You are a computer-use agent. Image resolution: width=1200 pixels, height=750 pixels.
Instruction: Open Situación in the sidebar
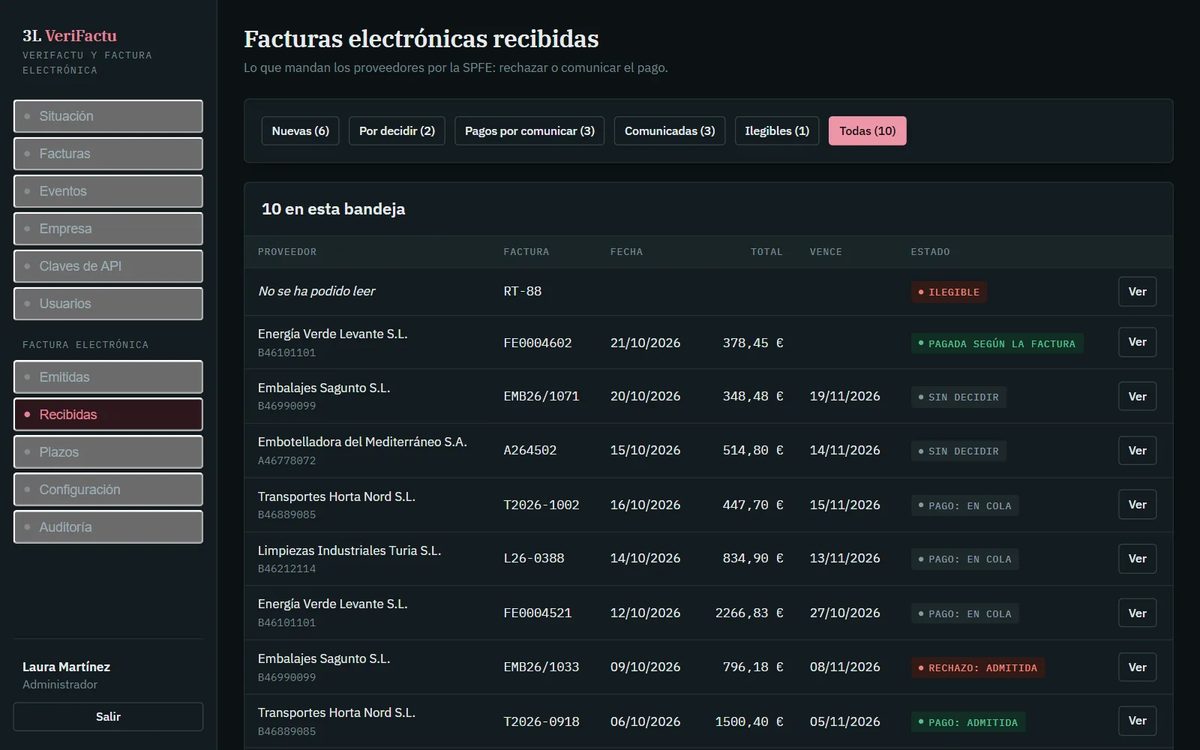pos(108,116)
